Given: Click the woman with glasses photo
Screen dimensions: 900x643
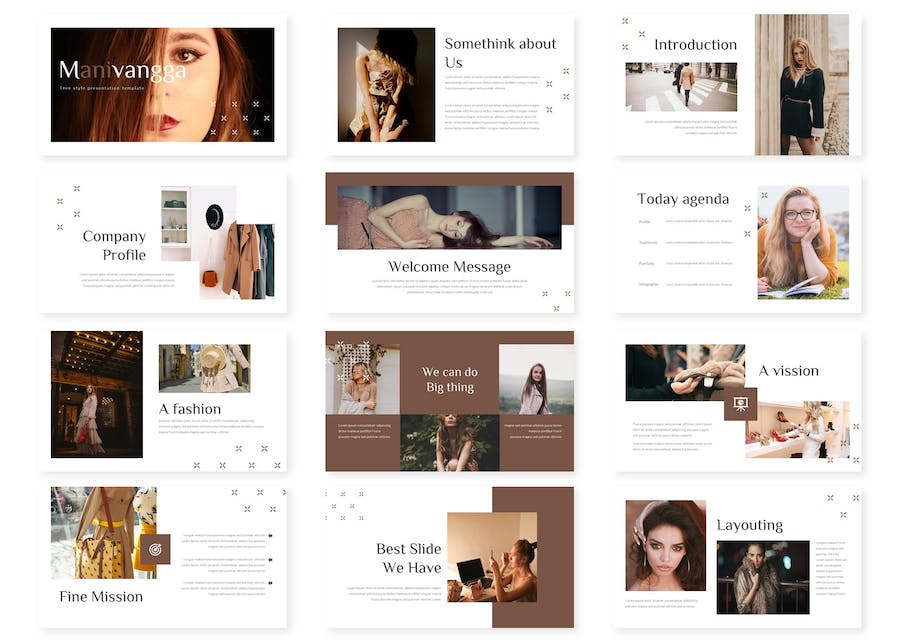Looking at the screenshot, I should (803, 242).
